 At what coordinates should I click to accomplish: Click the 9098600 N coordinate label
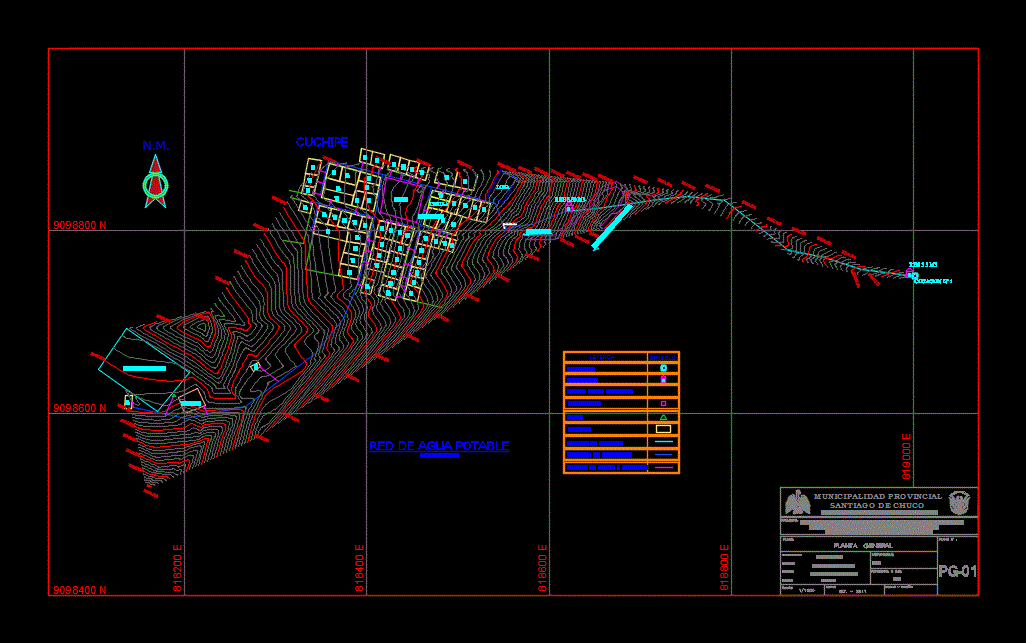tap(79, 408)
